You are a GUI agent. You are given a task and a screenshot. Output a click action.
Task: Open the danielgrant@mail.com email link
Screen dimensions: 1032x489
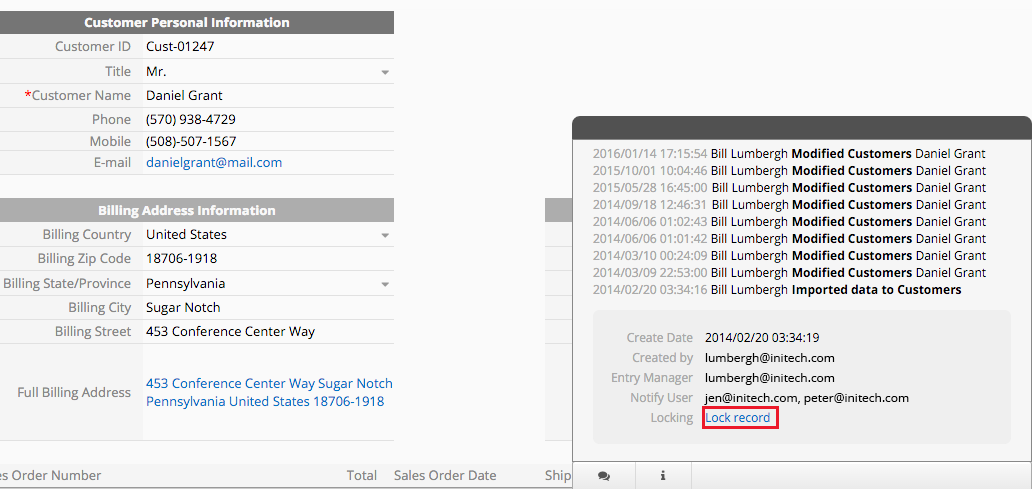click(x=214, y=162)
